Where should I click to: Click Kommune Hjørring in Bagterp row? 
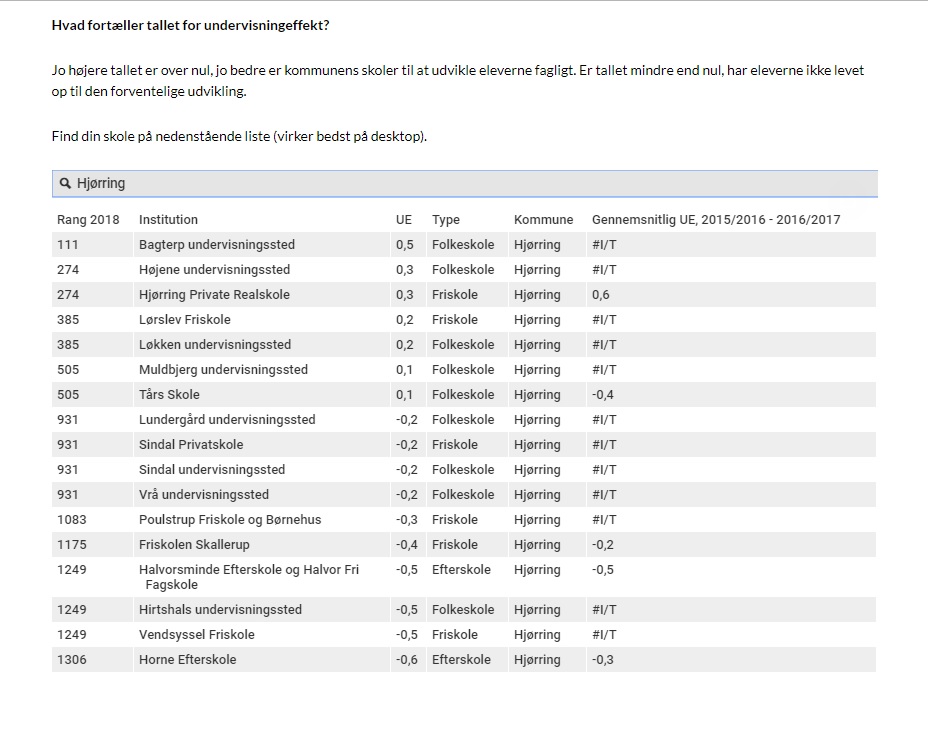[x=537, y=244]
